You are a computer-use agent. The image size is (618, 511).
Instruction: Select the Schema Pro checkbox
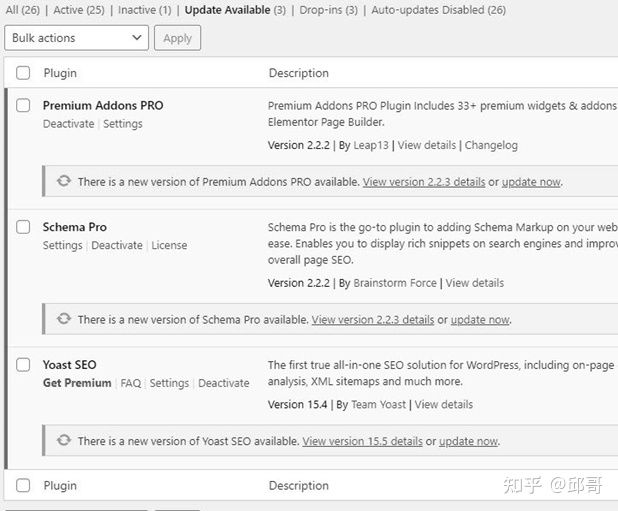(x=23, y=227)
